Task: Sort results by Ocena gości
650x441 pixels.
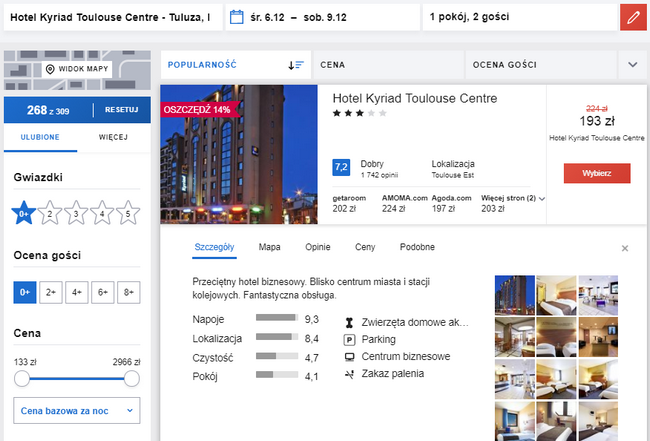Action: click(x=541, y=65)
